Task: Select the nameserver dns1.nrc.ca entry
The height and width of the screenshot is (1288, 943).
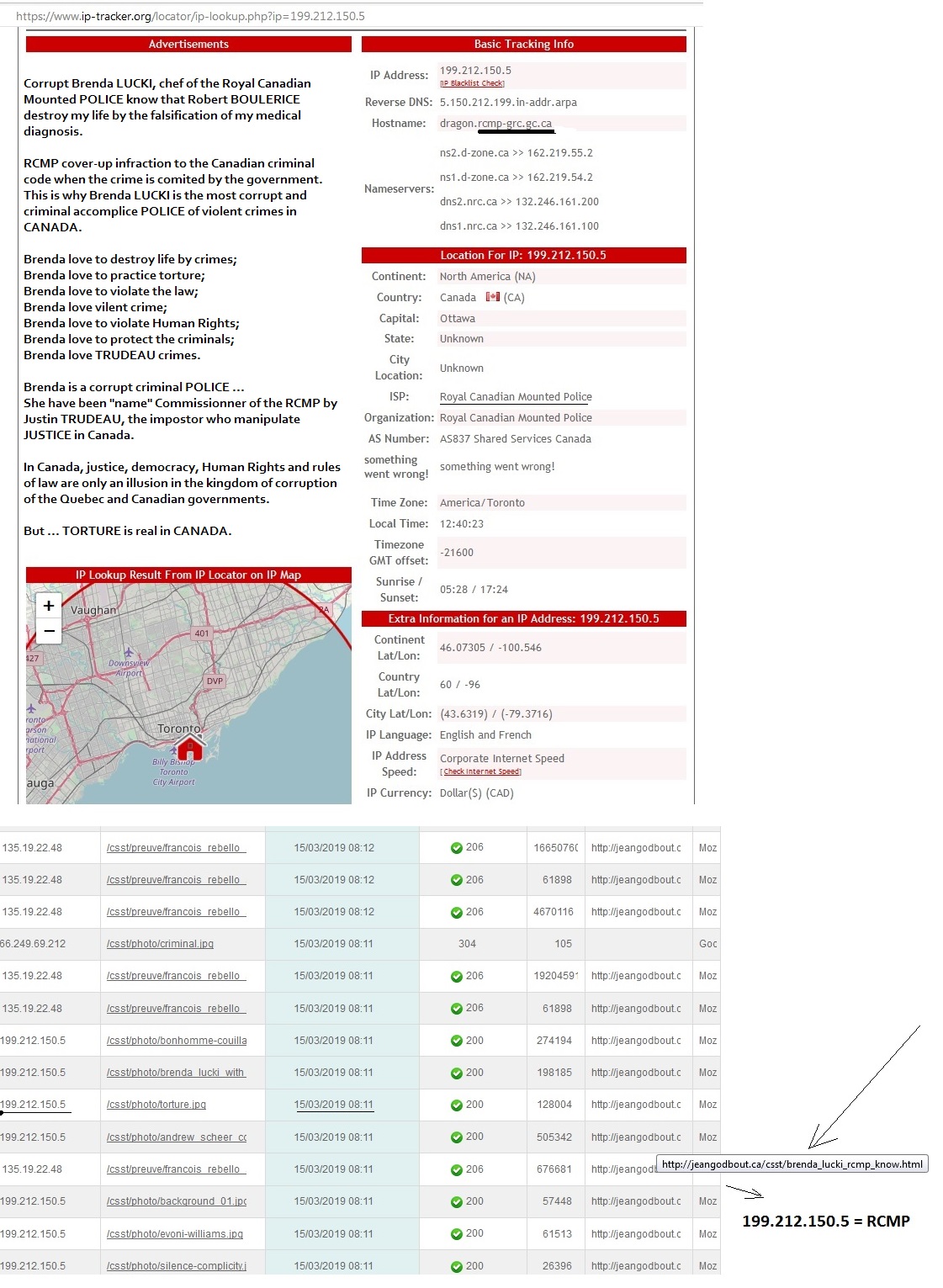Action: coord(519,226)
